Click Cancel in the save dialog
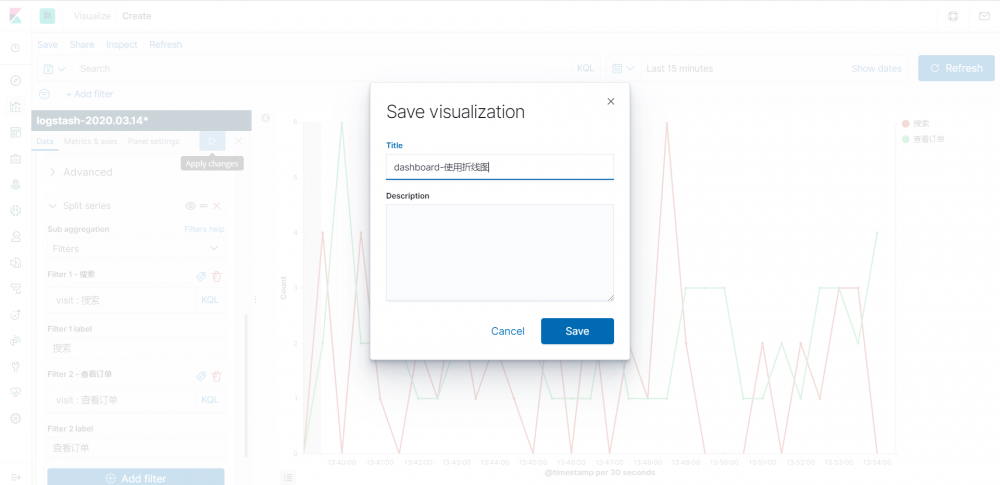The height and width of the screenshot is (485, 1000). click(508, 331)
